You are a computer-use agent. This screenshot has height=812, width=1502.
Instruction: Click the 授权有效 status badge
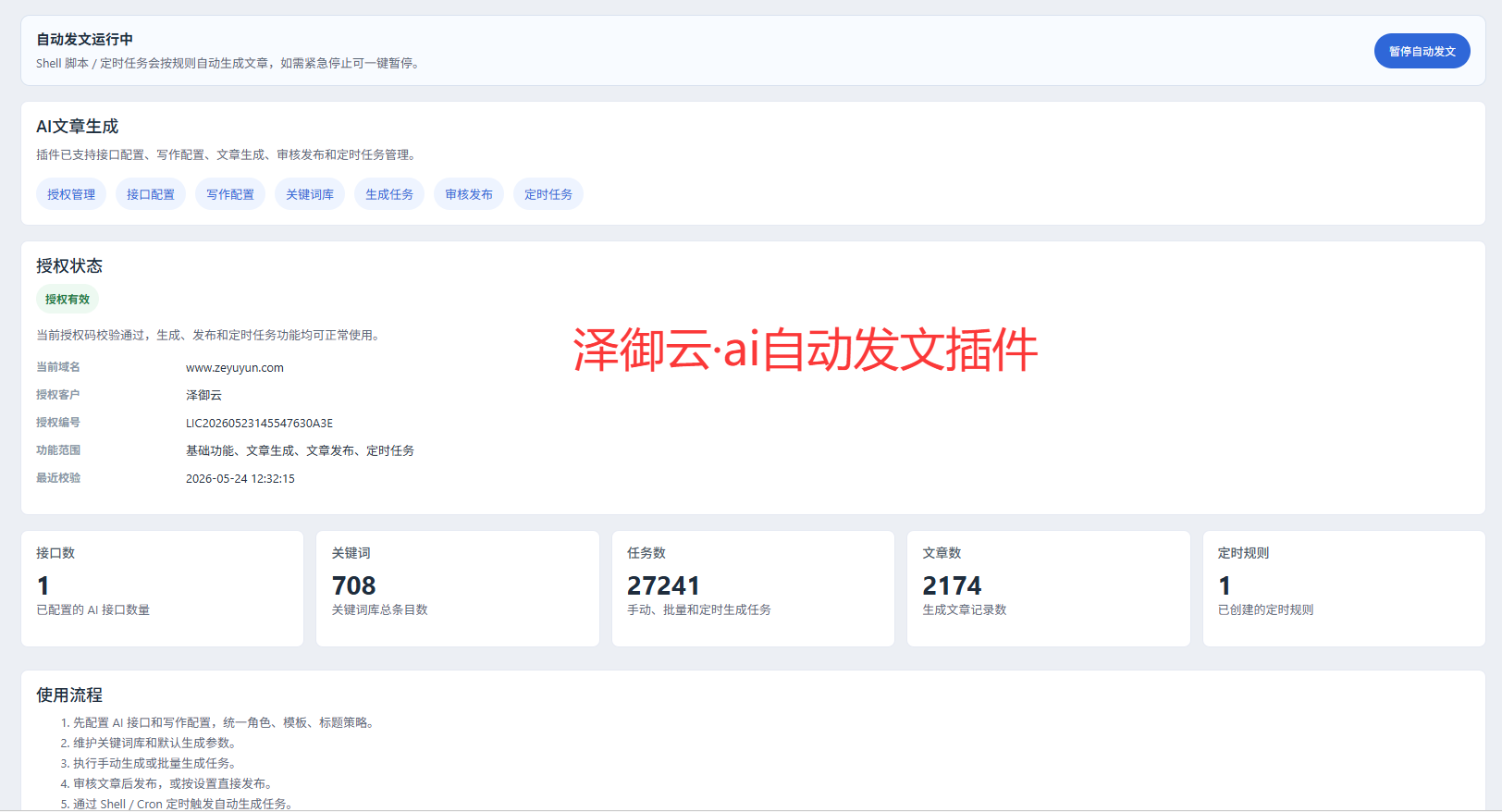pos(68,300)
